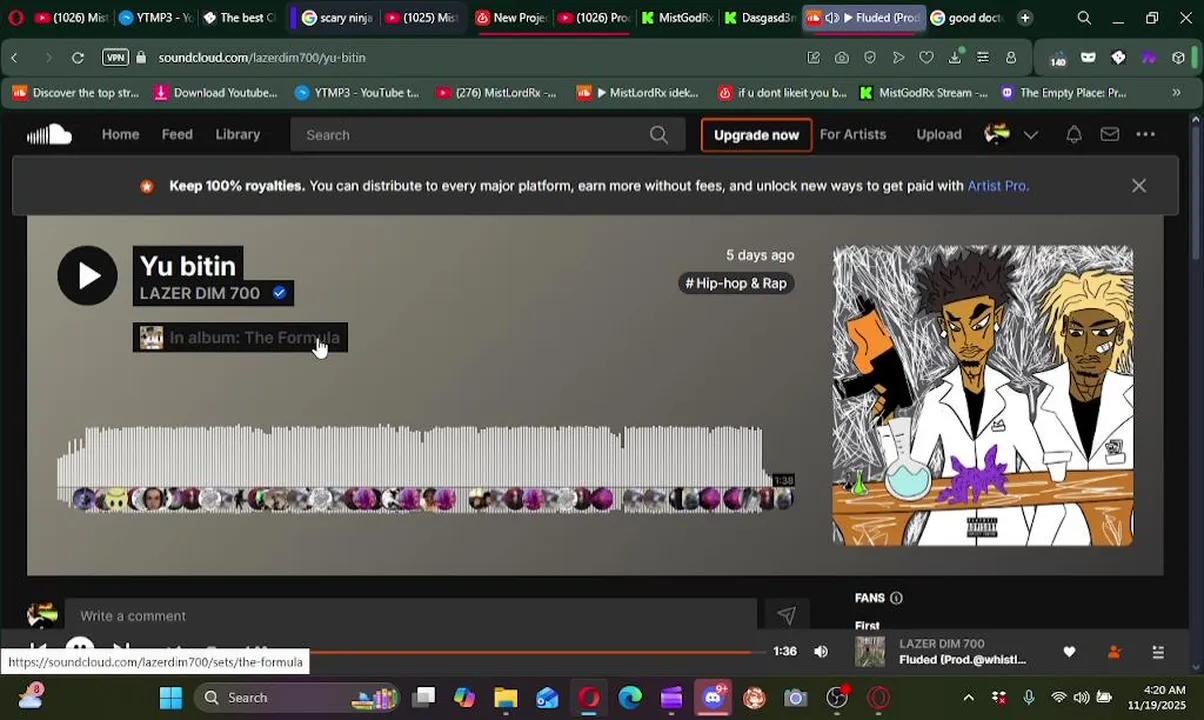Open the notifications bell
The image size is (1204, 720).
click(1074, 134)
